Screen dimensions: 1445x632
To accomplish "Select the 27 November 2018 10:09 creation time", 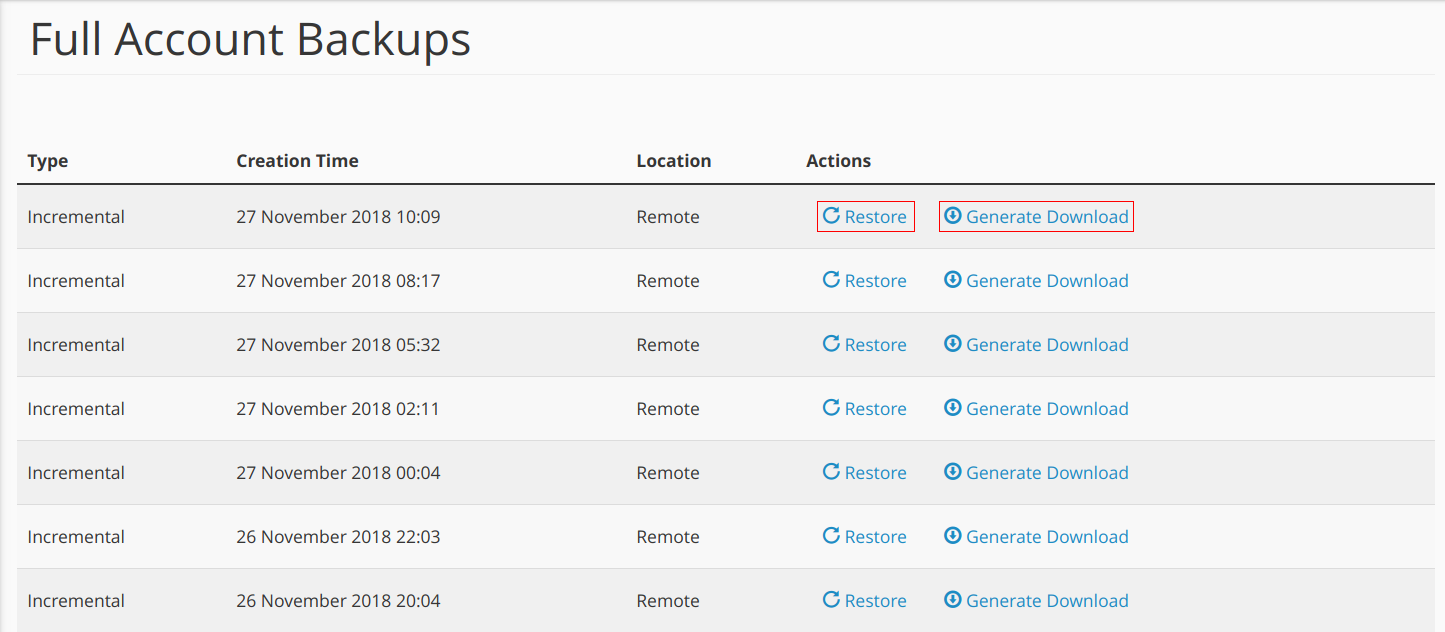I will (338, 217).
